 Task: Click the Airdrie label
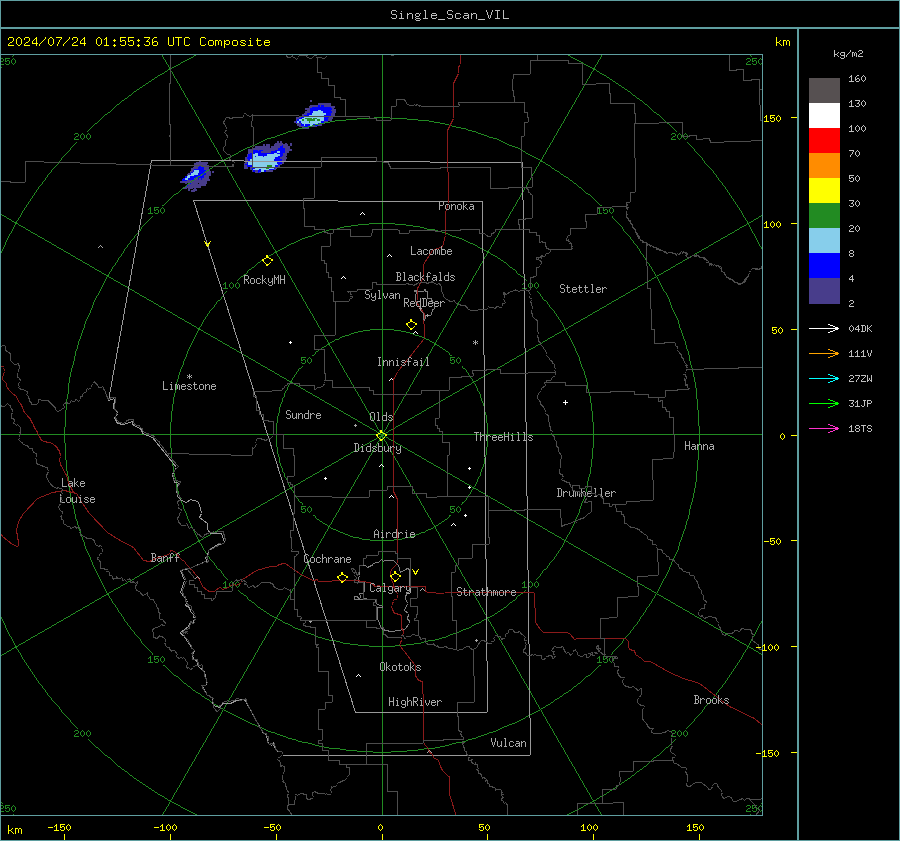pos(394,534)
